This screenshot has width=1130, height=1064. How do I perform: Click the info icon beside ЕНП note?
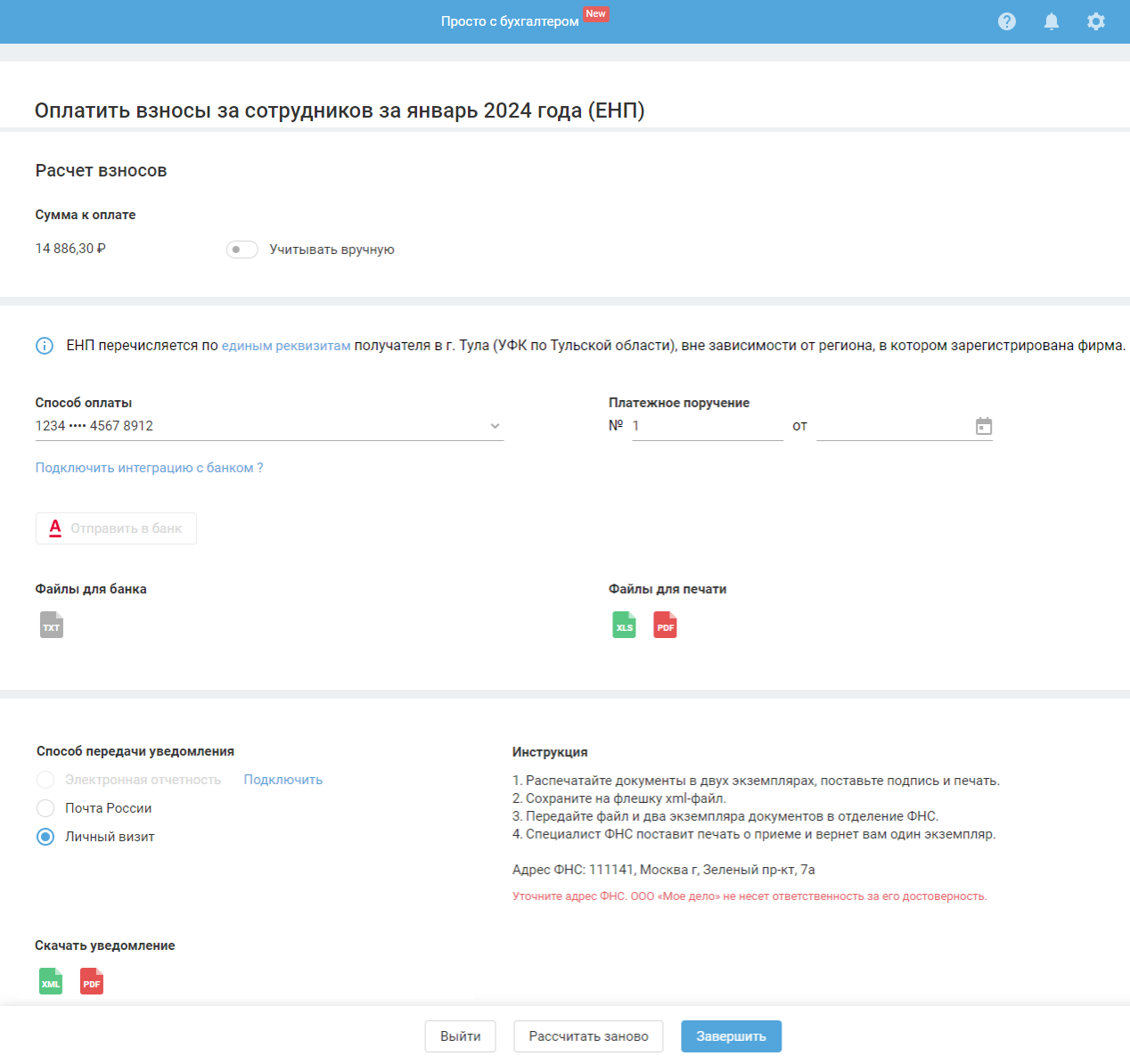pyautogui.click(x=45, y=346)
